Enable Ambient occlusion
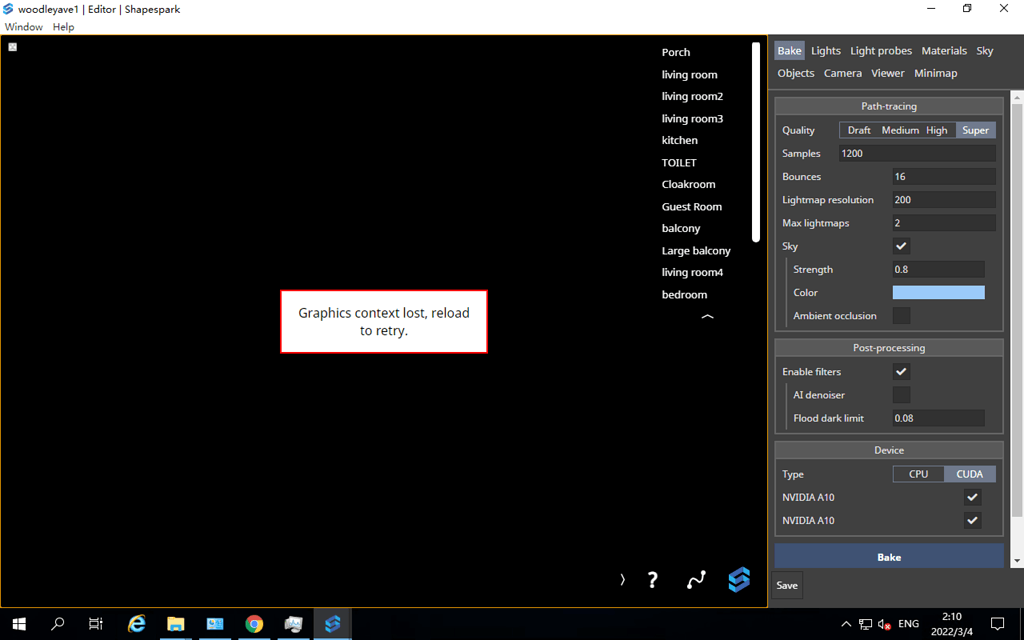This screenshot has height=640, width=1024. tap(900, 315)
